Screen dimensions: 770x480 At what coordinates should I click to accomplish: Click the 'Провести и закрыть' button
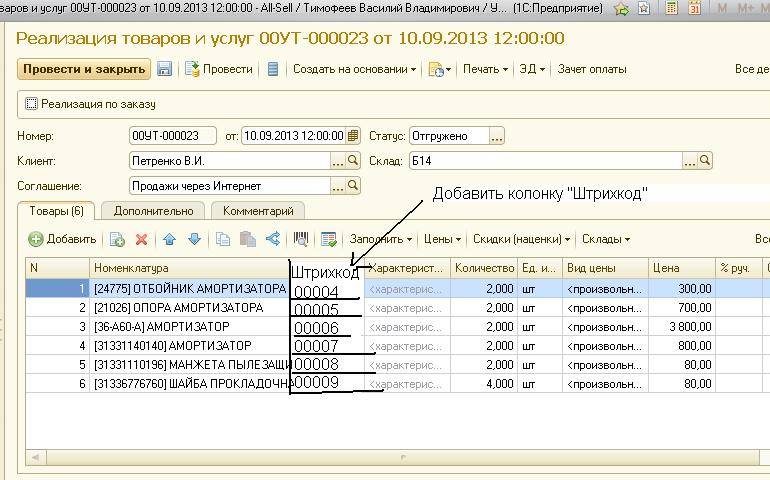83,69
